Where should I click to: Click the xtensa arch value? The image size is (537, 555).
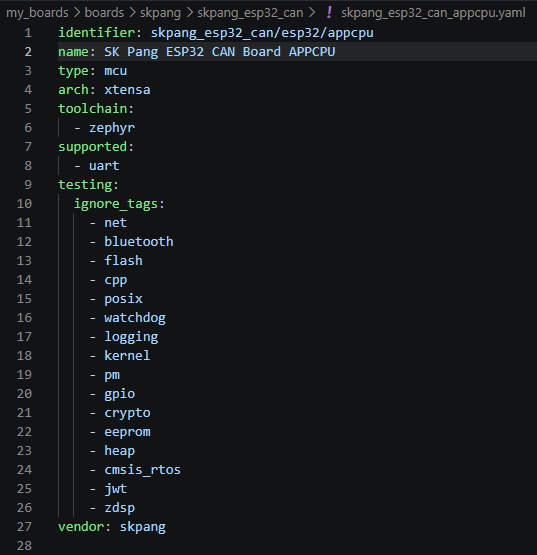coord(127,90)
